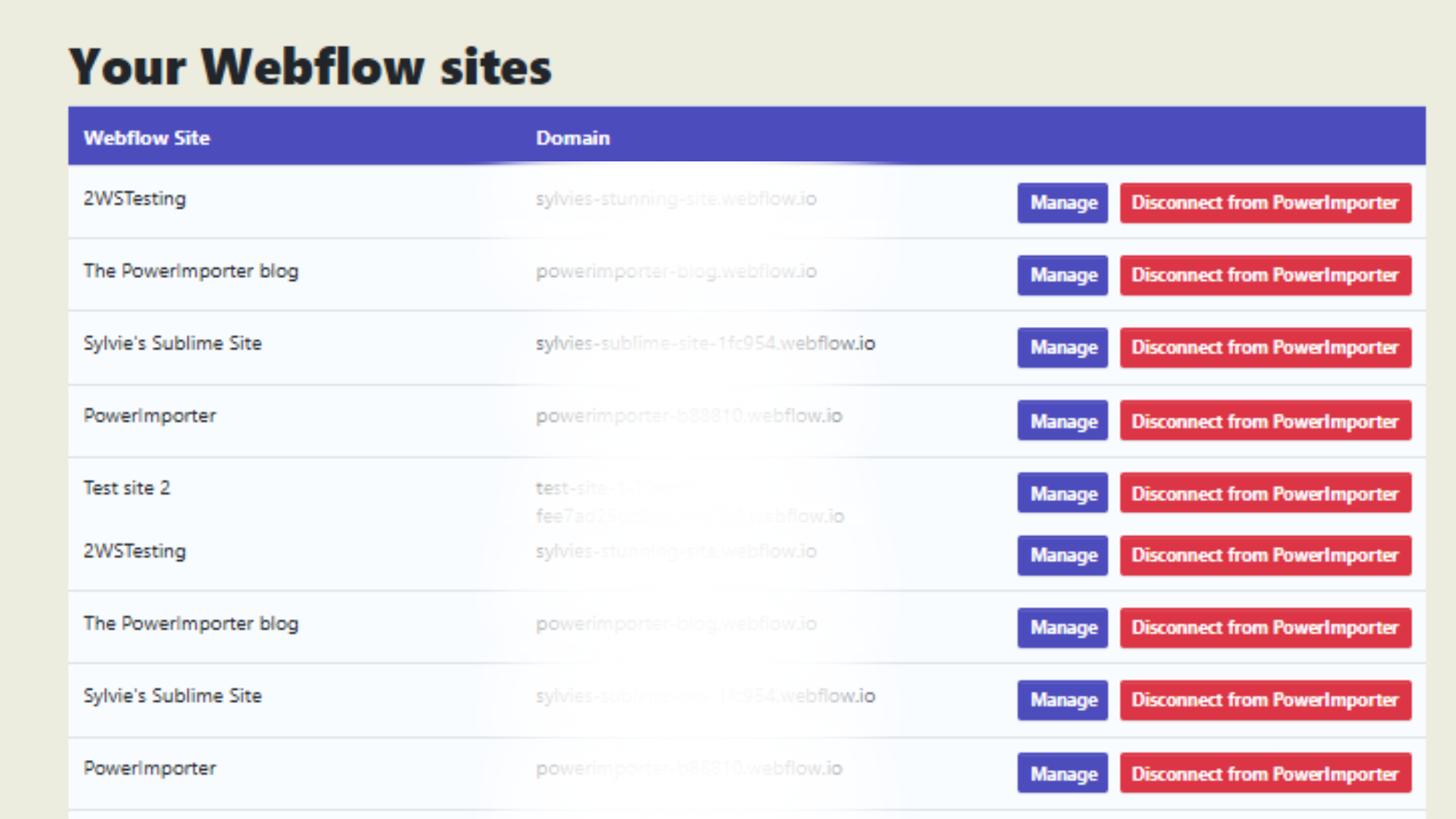The width and height of the screenshot is (1456, 819).
Task: Click the Test site 2 domain text
Action: coord(690,502)
